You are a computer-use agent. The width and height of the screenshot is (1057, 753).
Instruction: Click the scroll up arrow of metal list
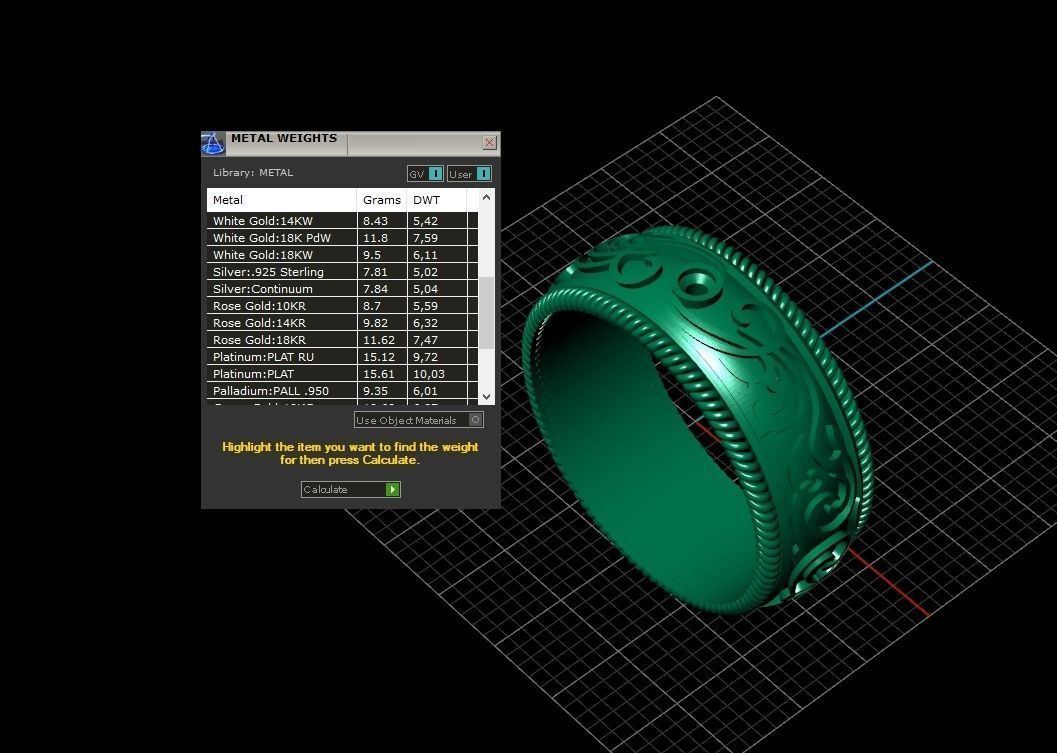[x=487, y=198]
